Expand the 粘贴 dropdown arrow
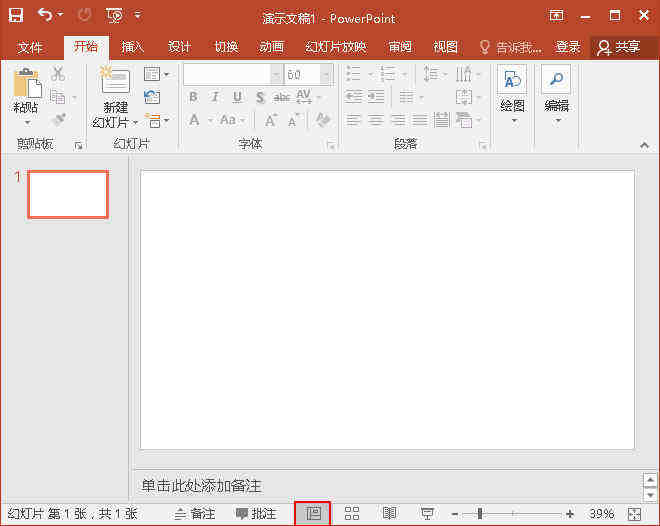This screenshot has width=660, height=526. (x=27, y=123)
